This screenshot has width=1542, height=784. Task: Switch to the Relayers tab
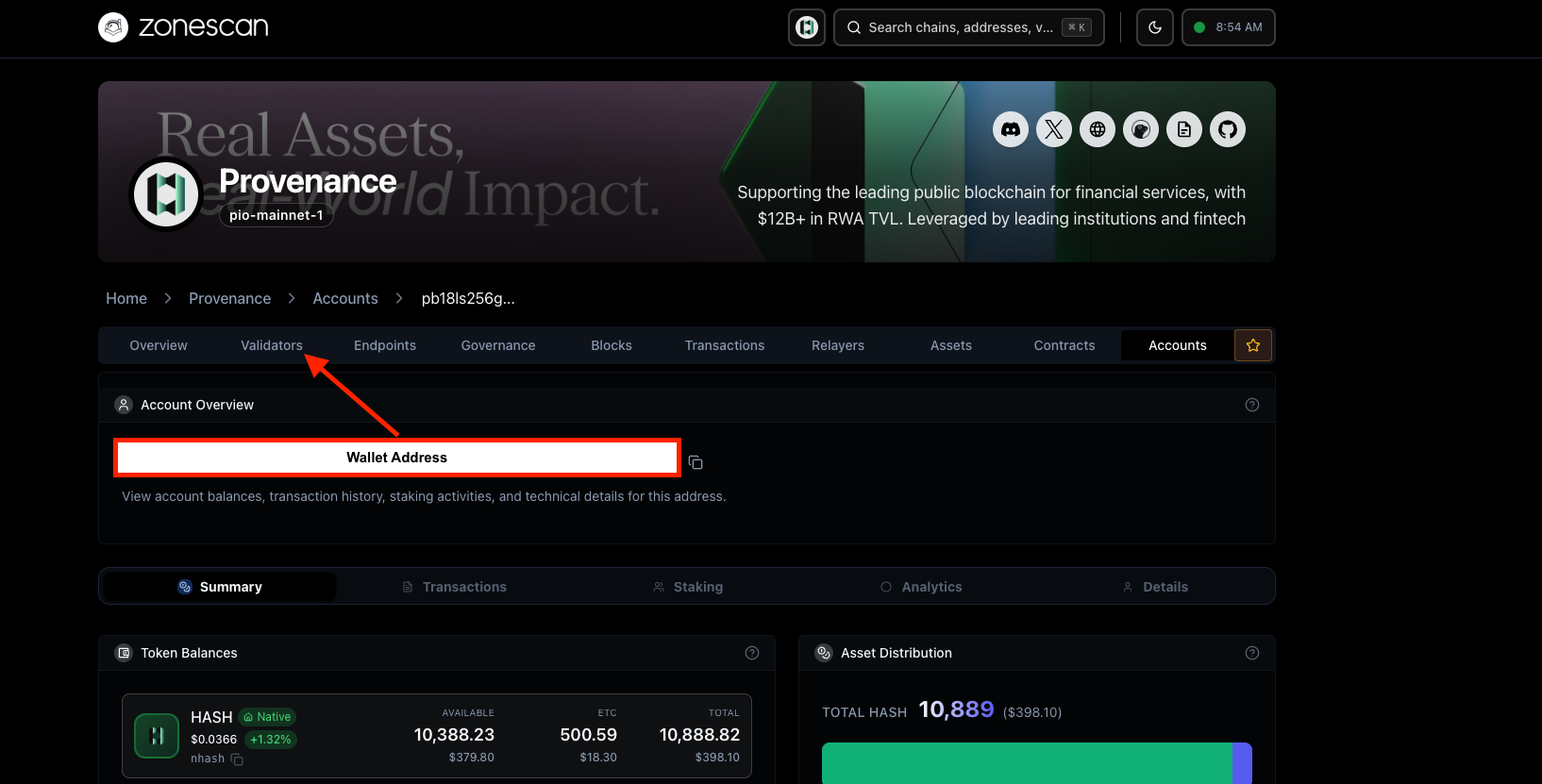[x=838, y=345]
